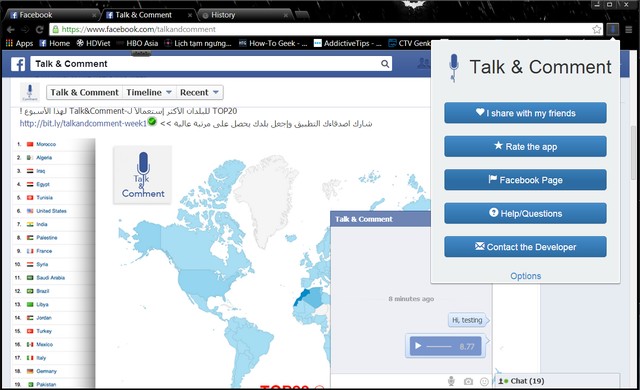Open the Lịch tạm ngưng bookmark
Viewport: 640px width, 390px height.
[198, 43]
